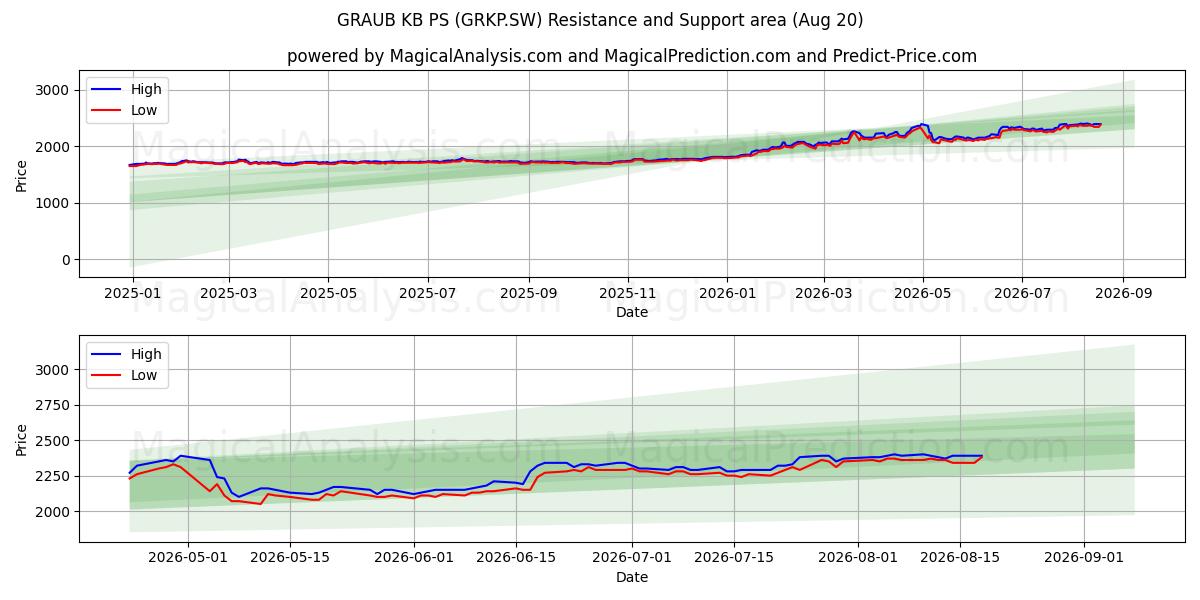The image size is (1200, 600).
Task: Click the '2026-03' date tick label
Action: 824,294
